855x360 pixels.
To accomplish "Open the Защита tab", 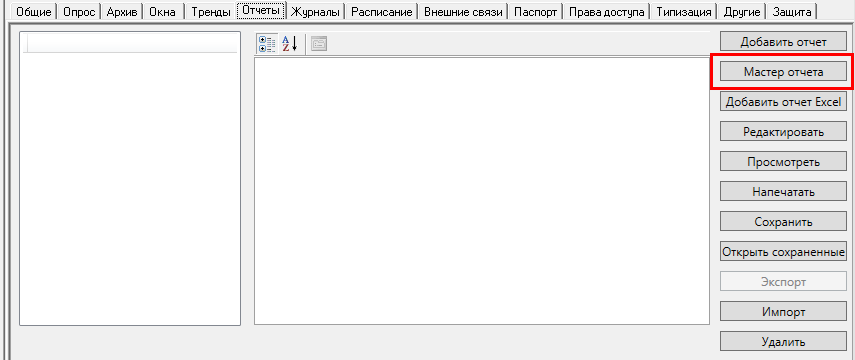I will [792, 11].
